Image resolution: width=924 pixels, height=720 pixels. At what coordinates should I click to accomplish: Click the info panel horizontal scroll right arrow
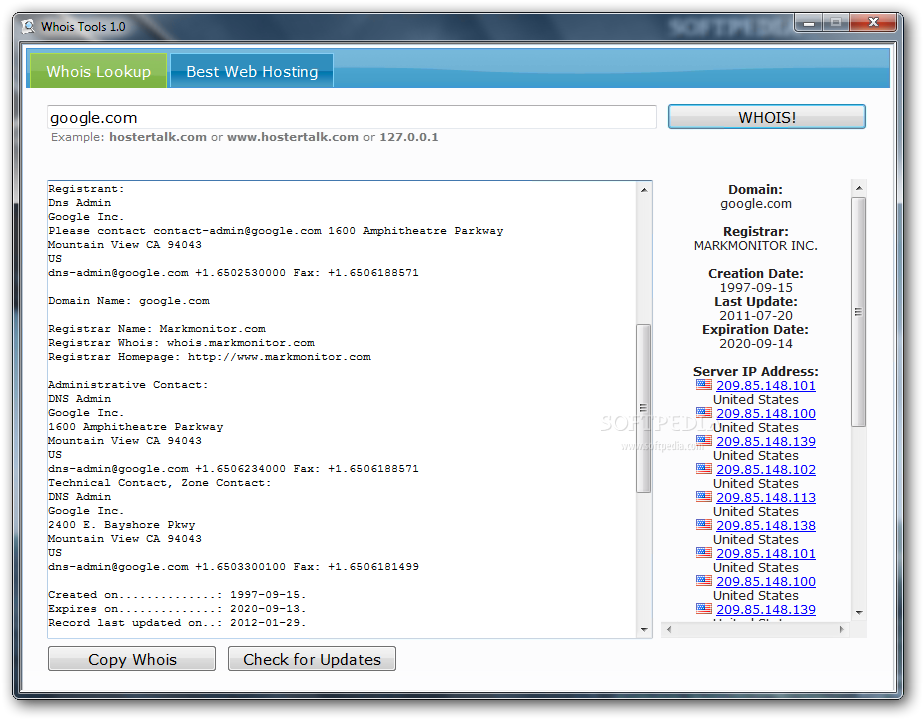click(x=842, y=629)
